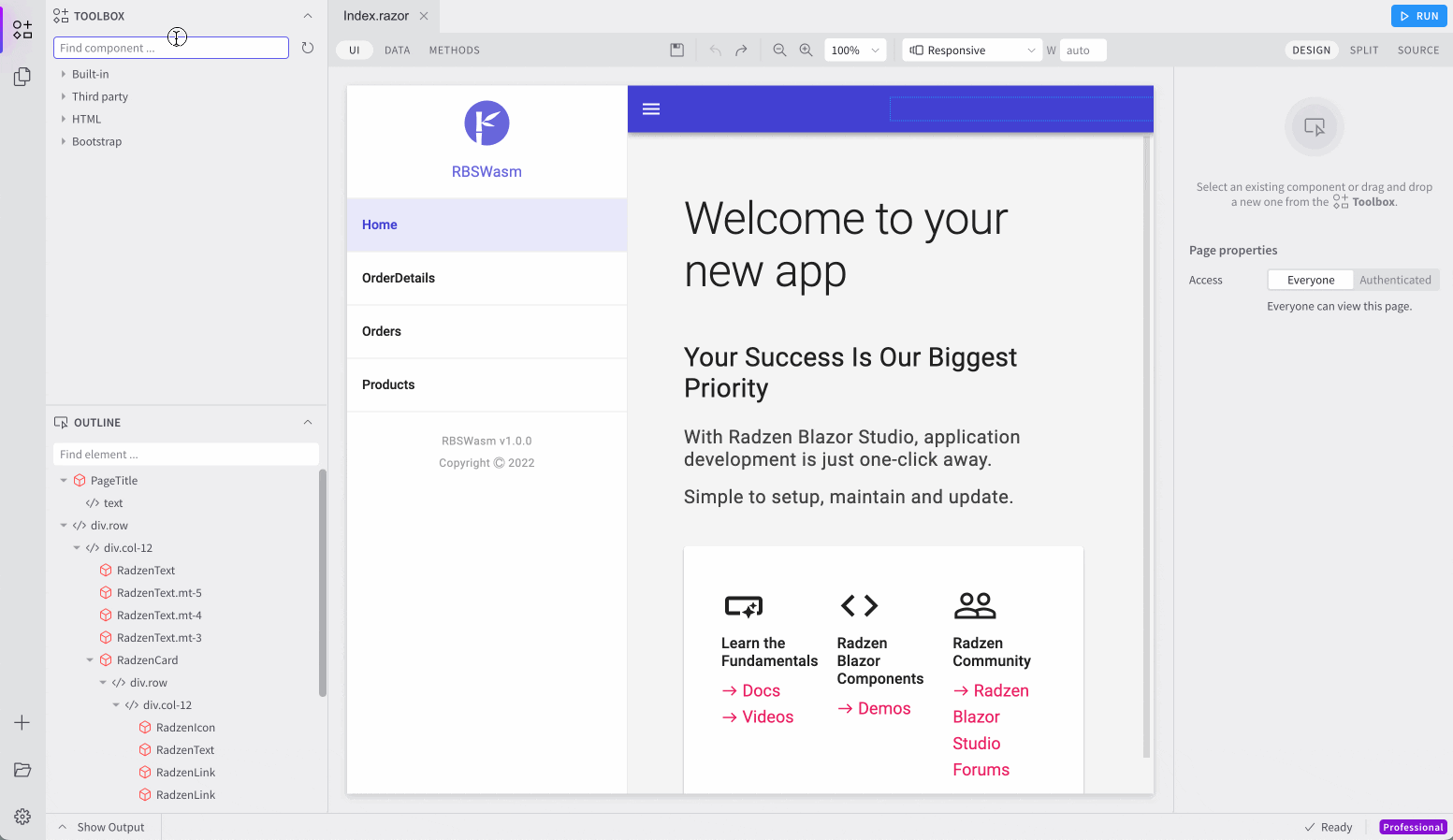Switch to Split view
The width and height of the screenshot is (1453, 840).
pyautogui.click(x=1364, y=51)
